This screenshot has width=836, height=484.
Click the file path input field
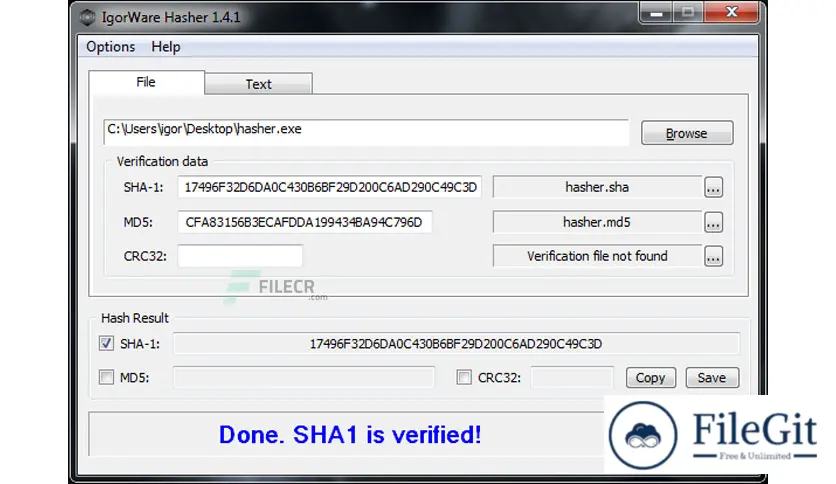(366, 132)
